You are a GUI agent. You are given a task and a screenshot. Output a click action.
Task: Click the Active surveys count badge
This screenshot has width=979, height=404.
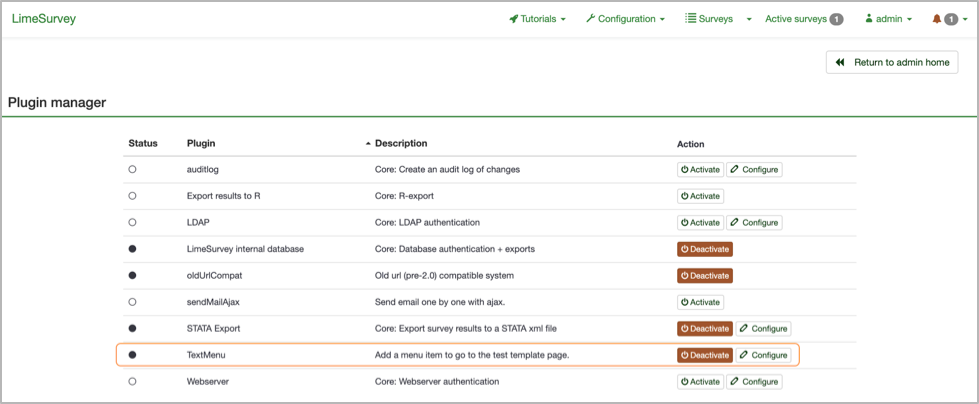coord(836,19)
